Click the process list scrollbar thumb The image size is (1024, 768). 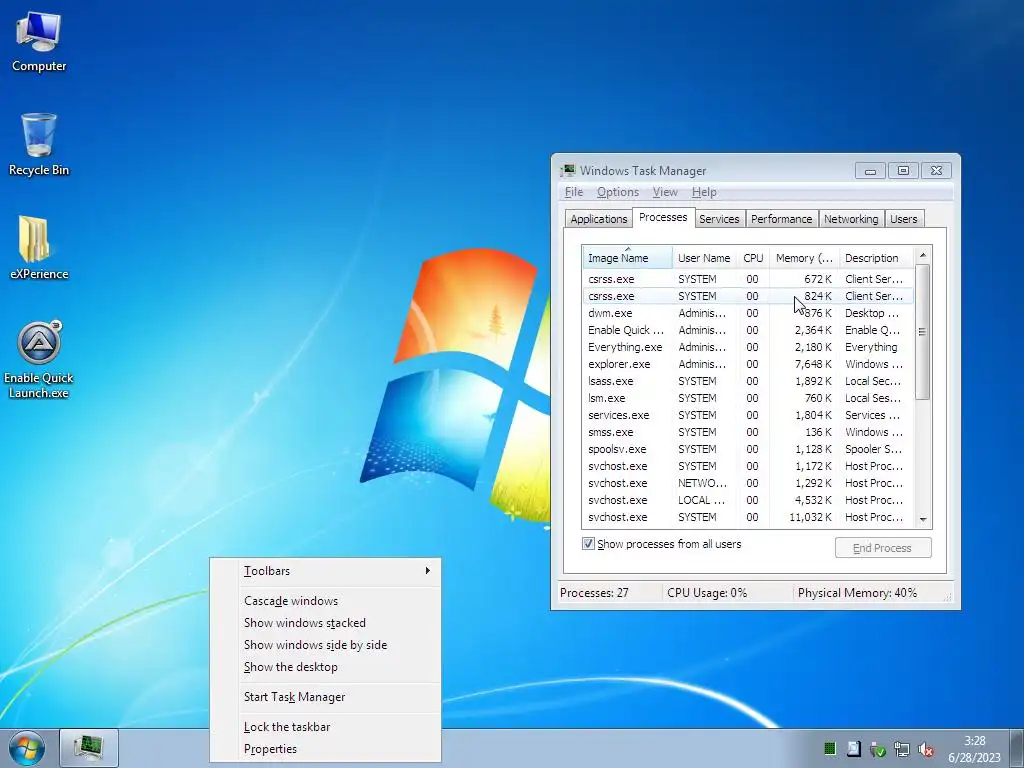[x=923, y=332]
